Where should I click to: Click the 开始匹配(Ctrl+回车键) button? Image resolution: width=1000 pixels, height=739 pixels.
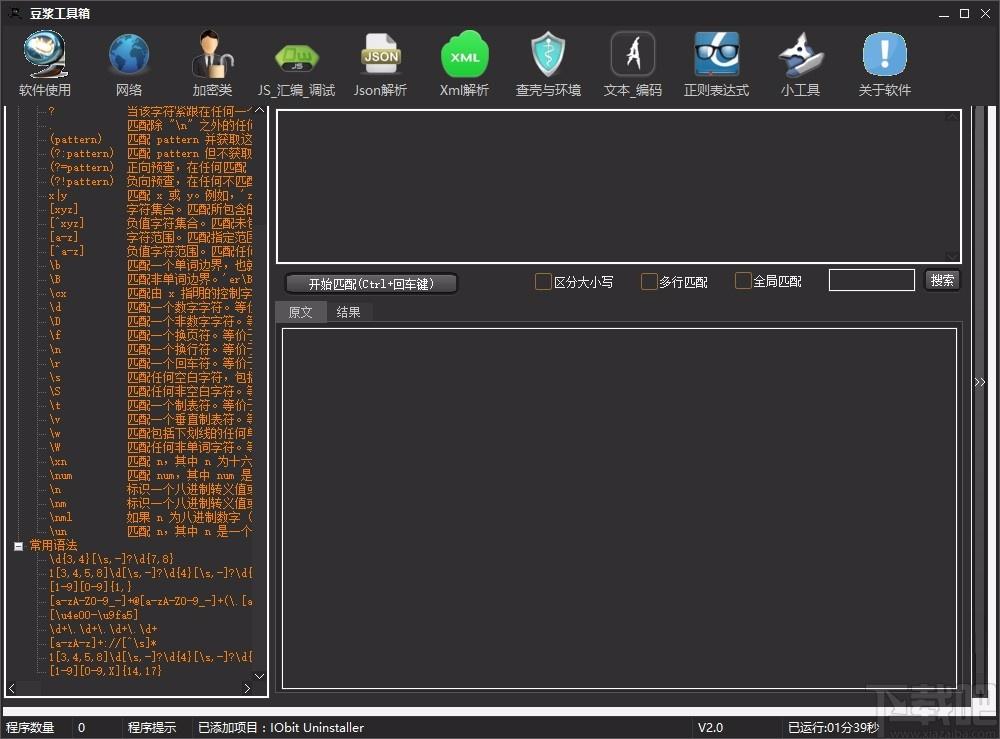[x=371, y=284]
